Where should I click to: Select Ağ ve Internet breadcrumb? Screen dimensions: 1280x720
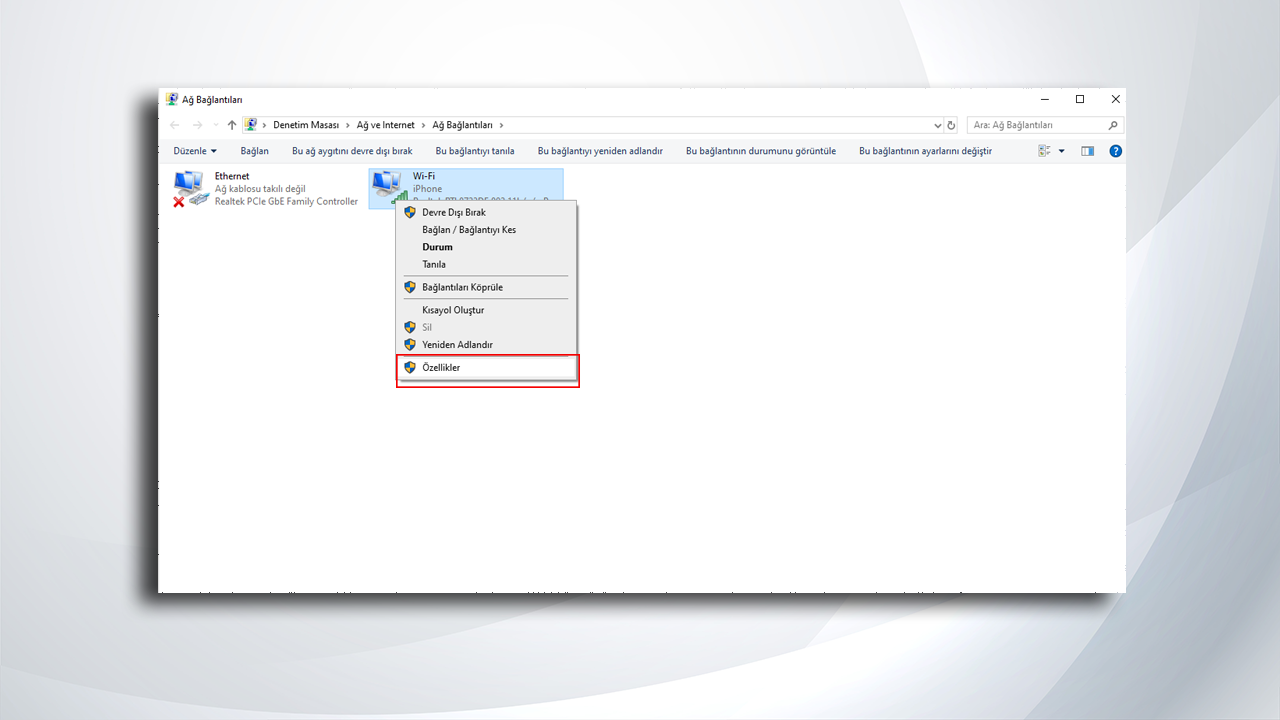[386, 125]
